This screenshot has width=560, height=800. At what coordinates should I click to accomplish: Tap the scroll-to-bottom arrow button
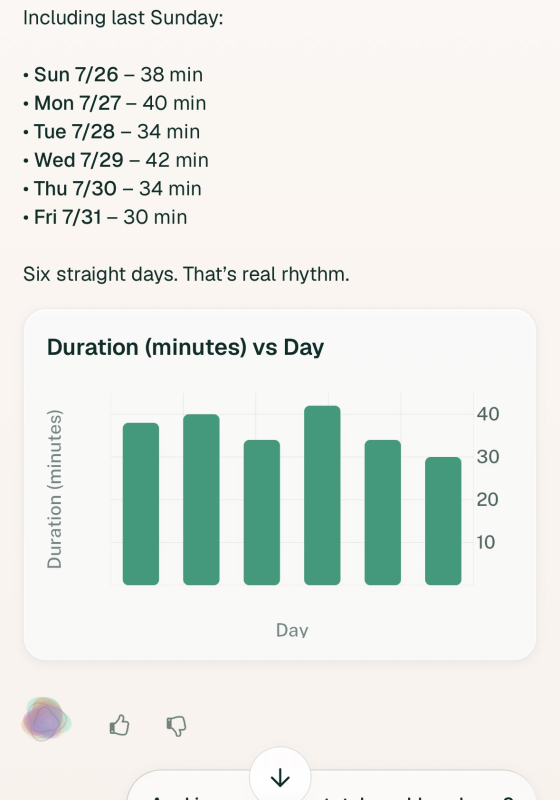pyautogui.click(x=280, y=777)
